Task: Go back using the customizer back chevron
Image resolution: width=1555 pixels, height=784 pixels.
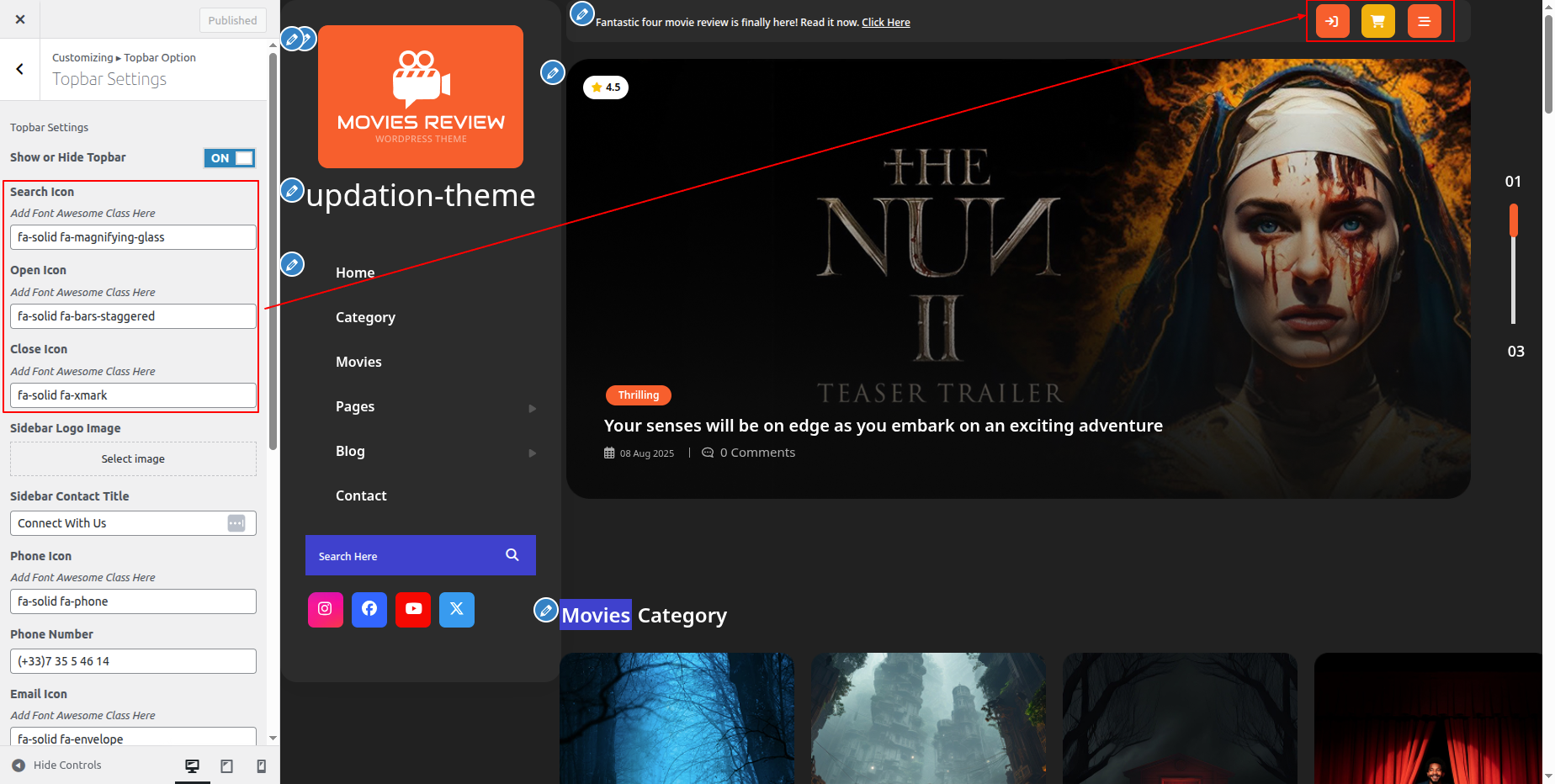Action: [x=20, y=69]
